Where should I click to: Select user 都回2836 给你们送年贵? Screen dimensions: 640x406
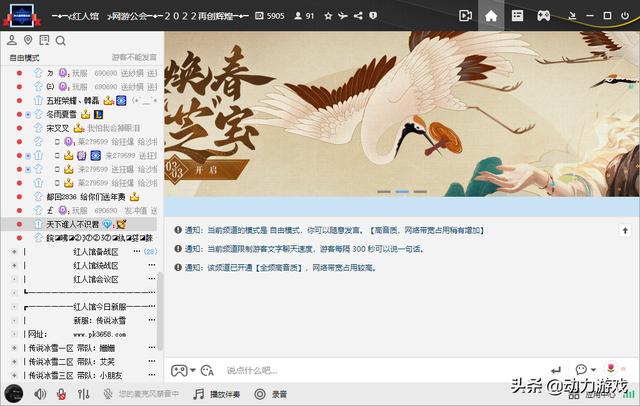point(86,197)
